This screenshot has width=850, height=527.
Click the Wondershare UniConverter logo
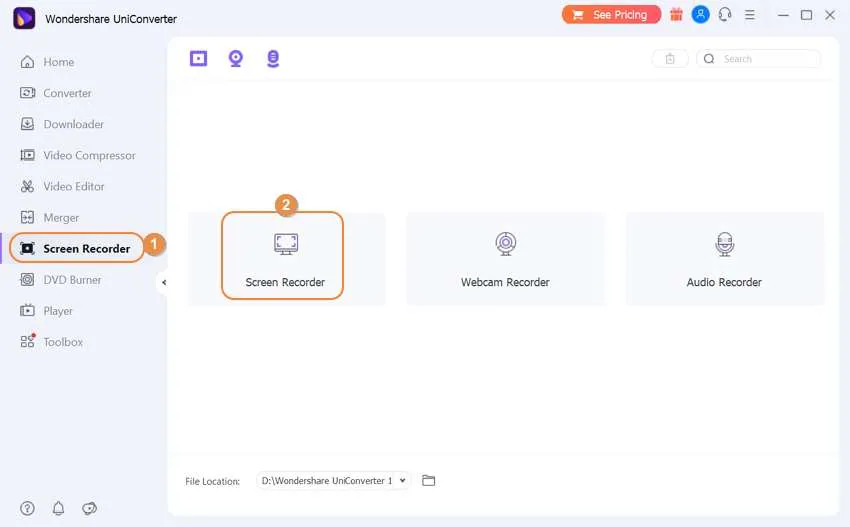pyautogui.click(x=24, y=18)
